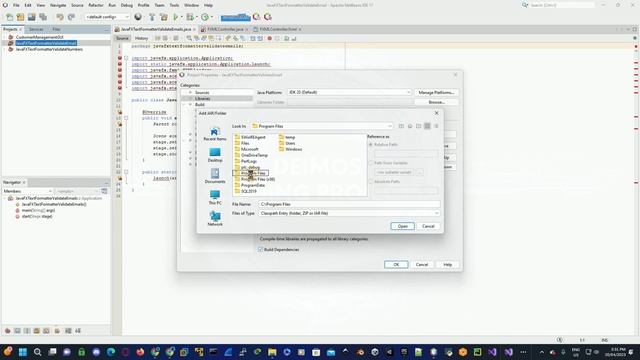The width and height of the screenshot is (640, 360).
Task: Open the Refactor menu
Action: coord(96,5)
